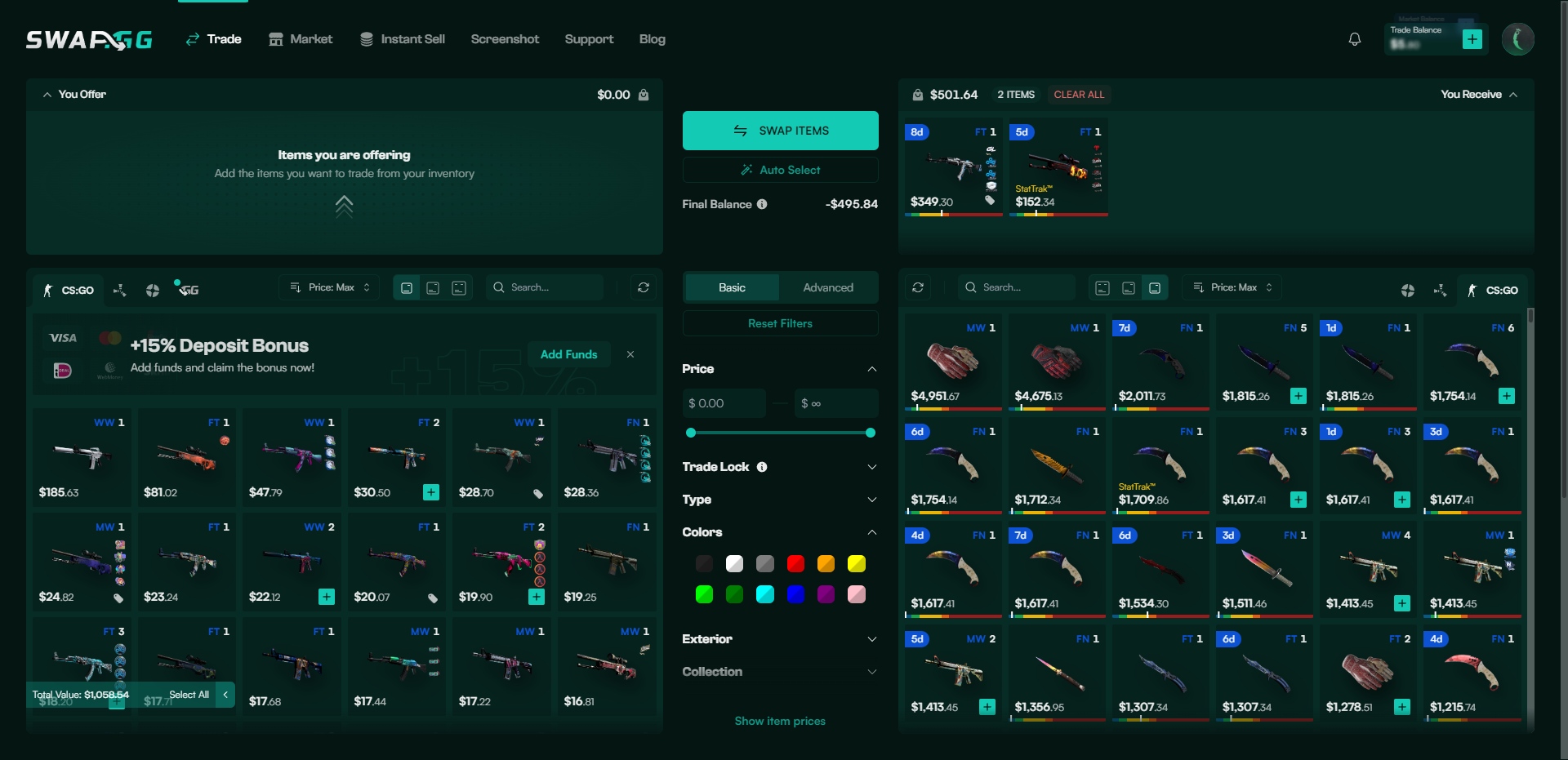Open the Screenshot page

pyautogui.click(x=505, y=39)
